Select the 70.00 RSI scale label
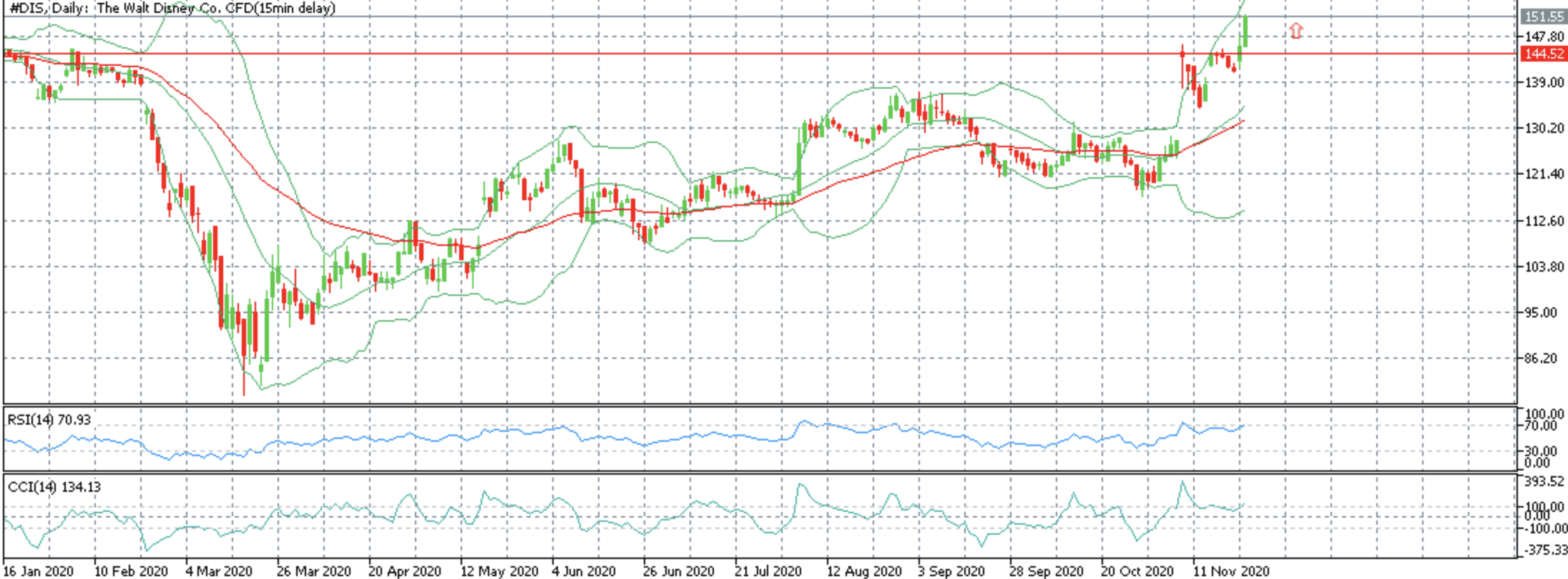 (x=1541, y=426)
